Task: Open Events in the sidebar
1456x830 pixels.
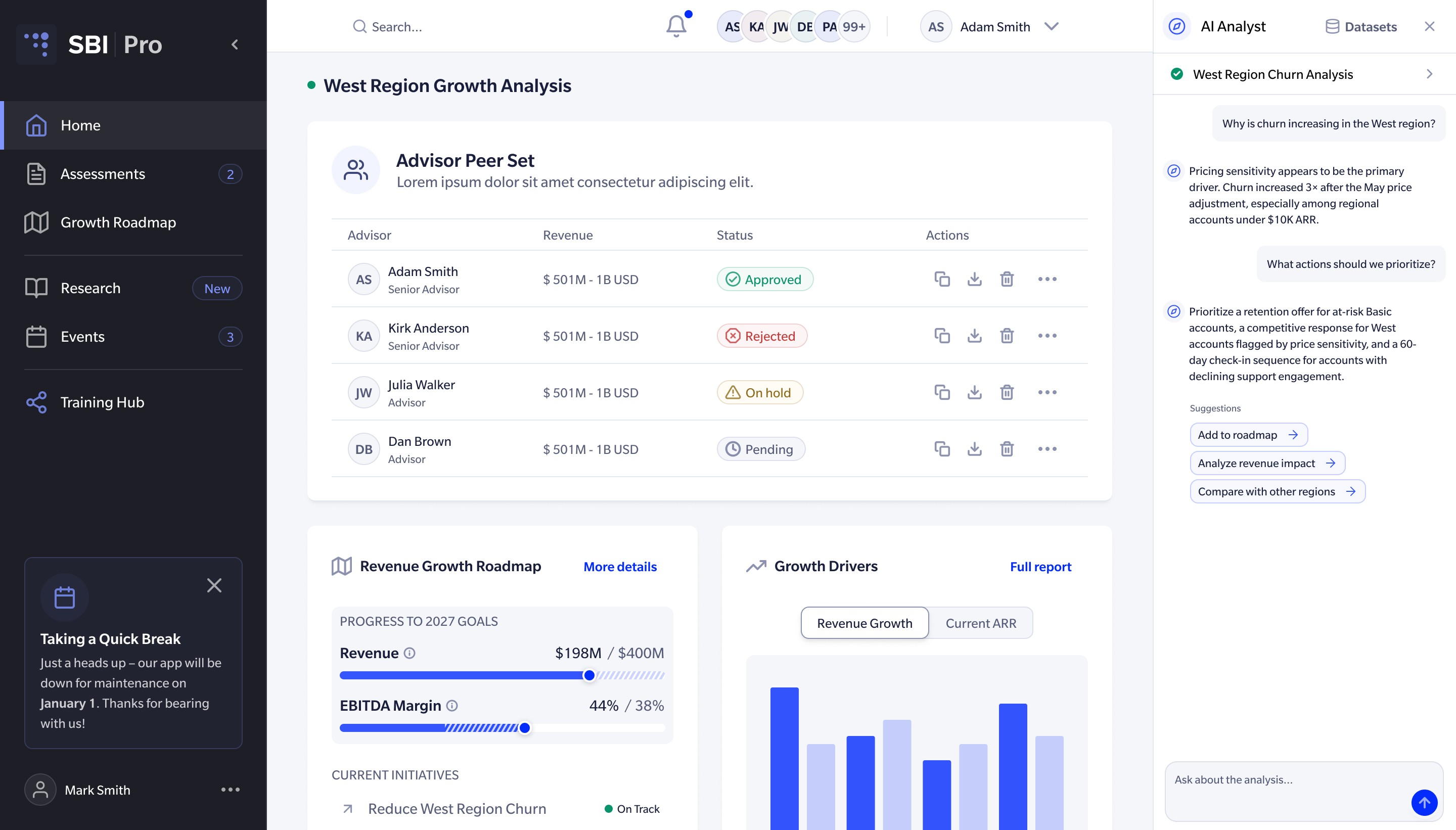Action: (133, 336)
